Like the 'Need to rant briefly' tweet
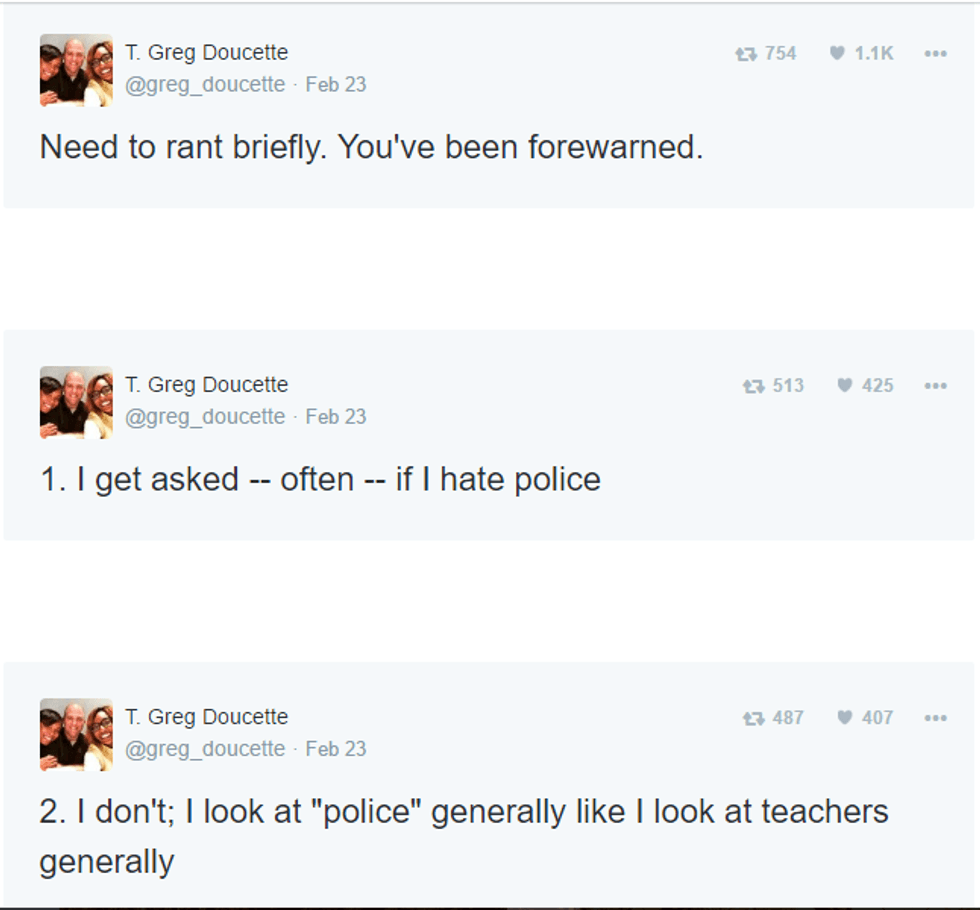The height and width of the screenshot is (910, 980). [x=838, y=54]
